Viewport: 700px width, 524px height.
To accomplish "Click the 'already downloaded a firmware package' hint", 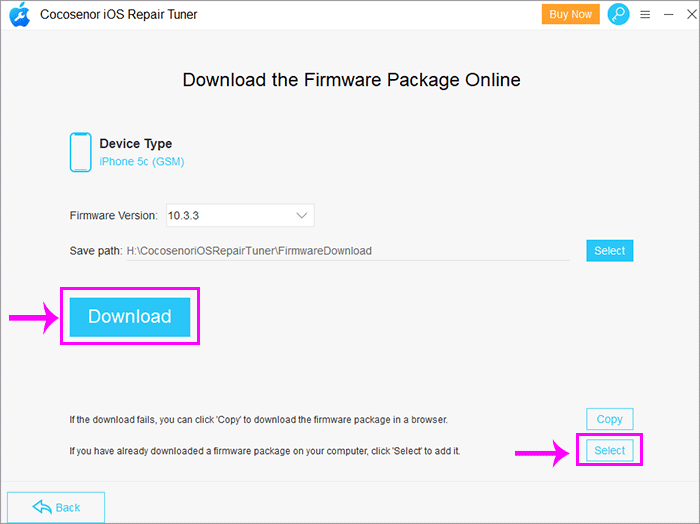I will coord(265,451).
